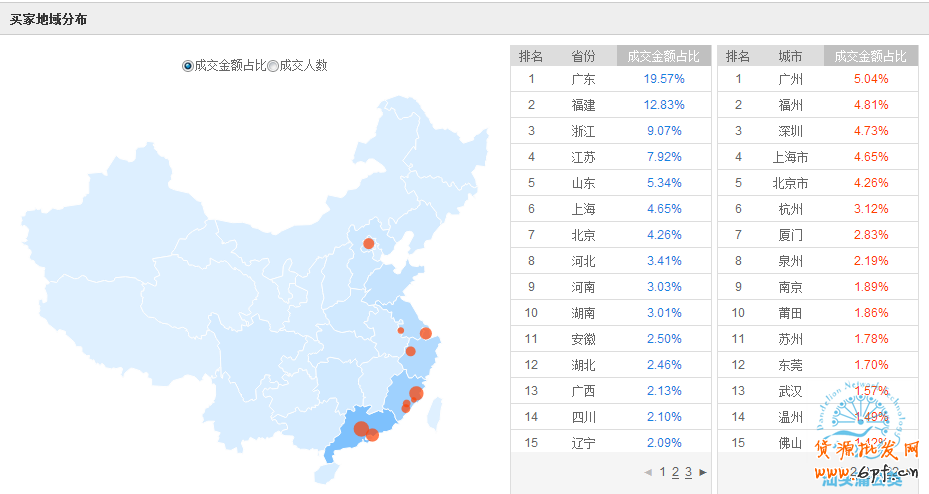929x494 pixels.
Task: Click the orange Beijing marker on the map
Action: pyautogui.click(x=368, y=243)
